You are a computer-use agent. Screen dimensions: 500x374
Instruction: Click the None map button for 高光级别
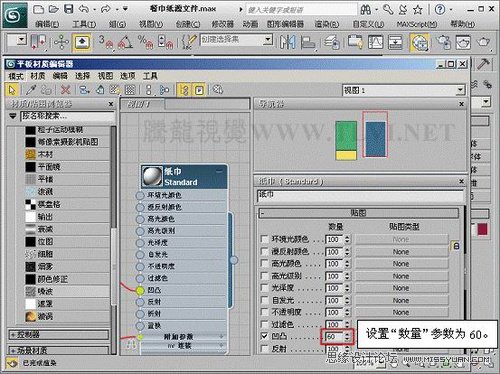pyautogui.click(x=402, y=276)
